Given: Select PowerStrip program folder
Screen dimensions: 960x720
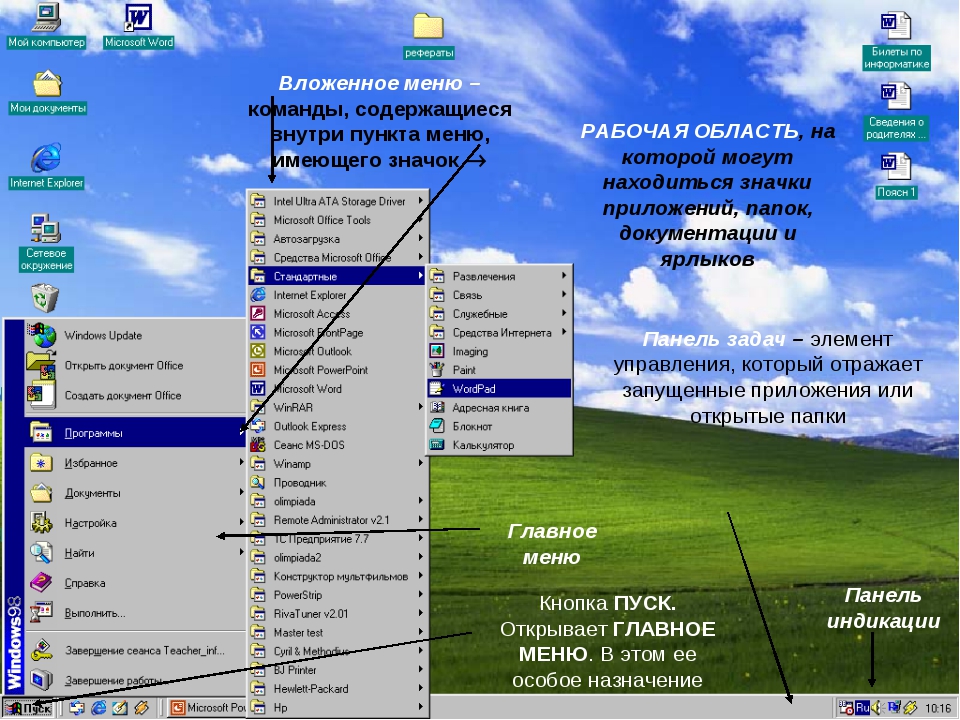Looking at the screenshot, I should [x=337, y=595].
